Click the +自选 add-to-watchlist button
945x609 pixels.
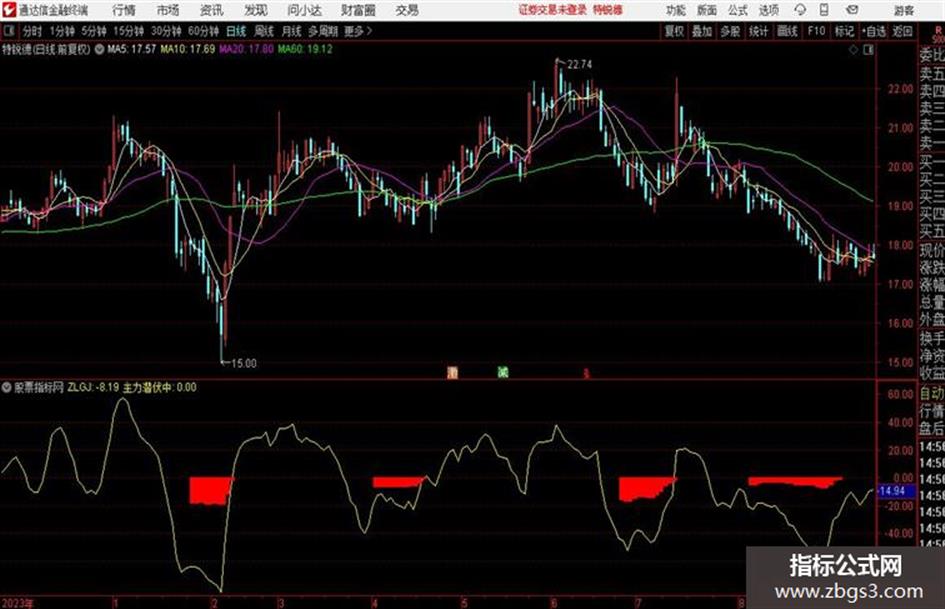[x=874, y=31]
